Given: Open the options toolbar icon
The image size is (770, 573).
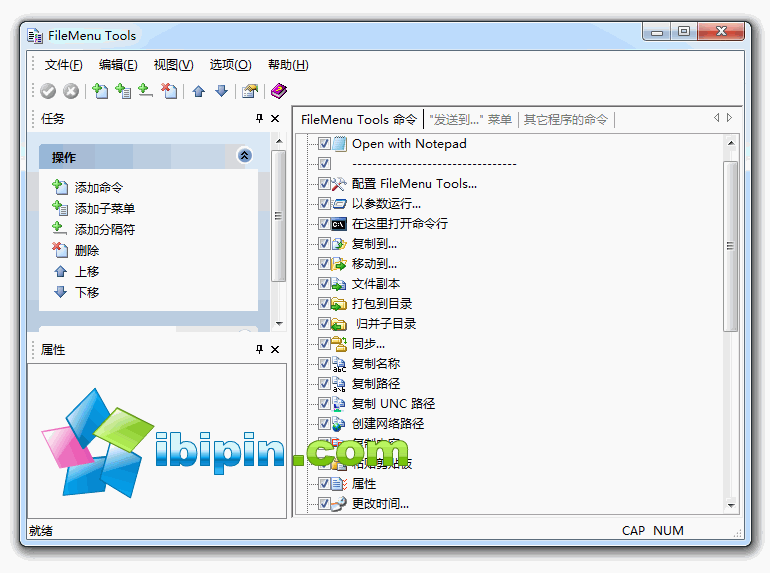Looking at the screenshot, I should [x=250, y=91].
